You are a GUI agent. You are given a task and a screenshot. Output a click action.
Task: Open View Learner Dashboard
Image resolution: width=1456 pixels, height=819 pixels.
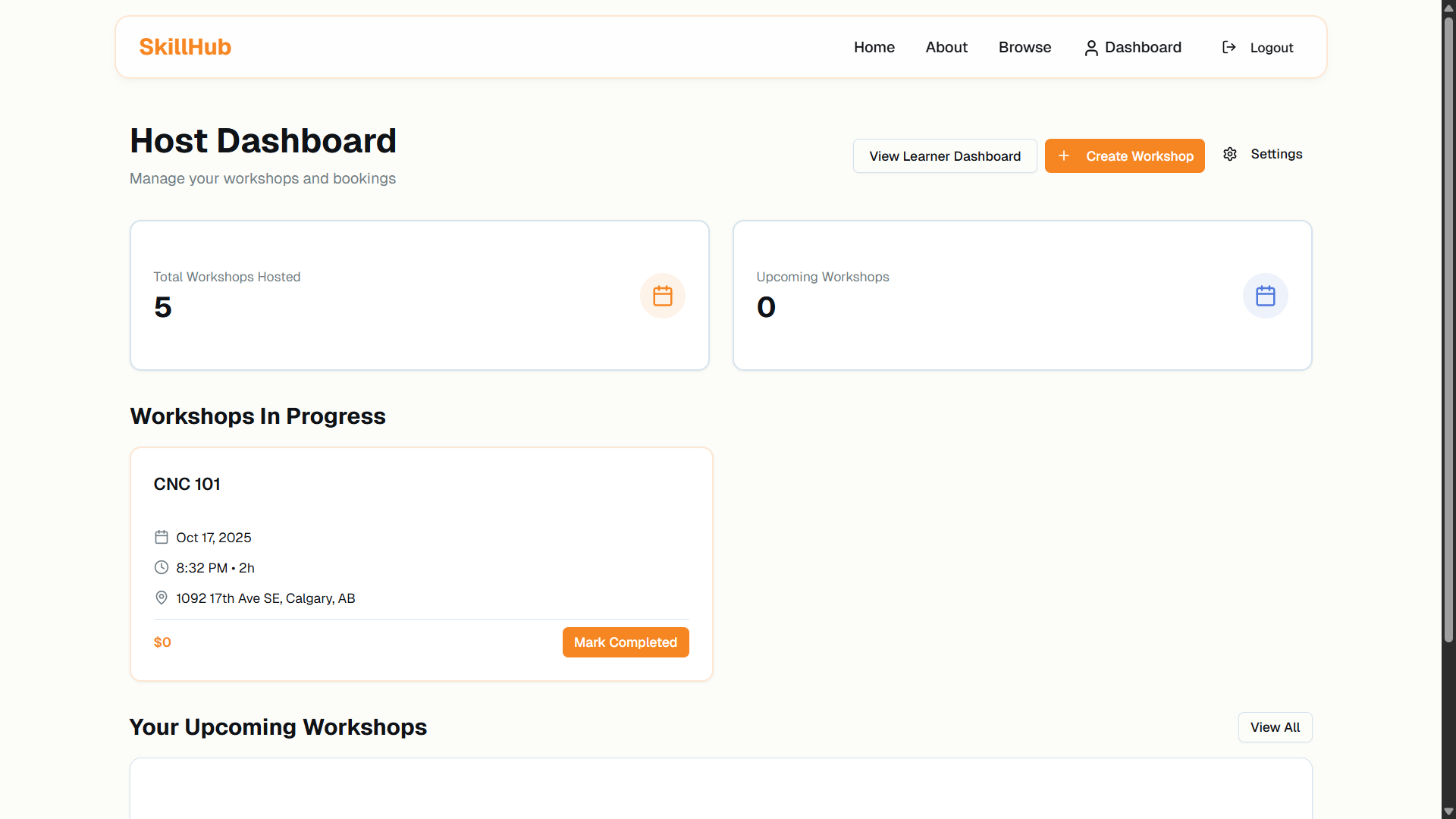[x=944, y=156]
